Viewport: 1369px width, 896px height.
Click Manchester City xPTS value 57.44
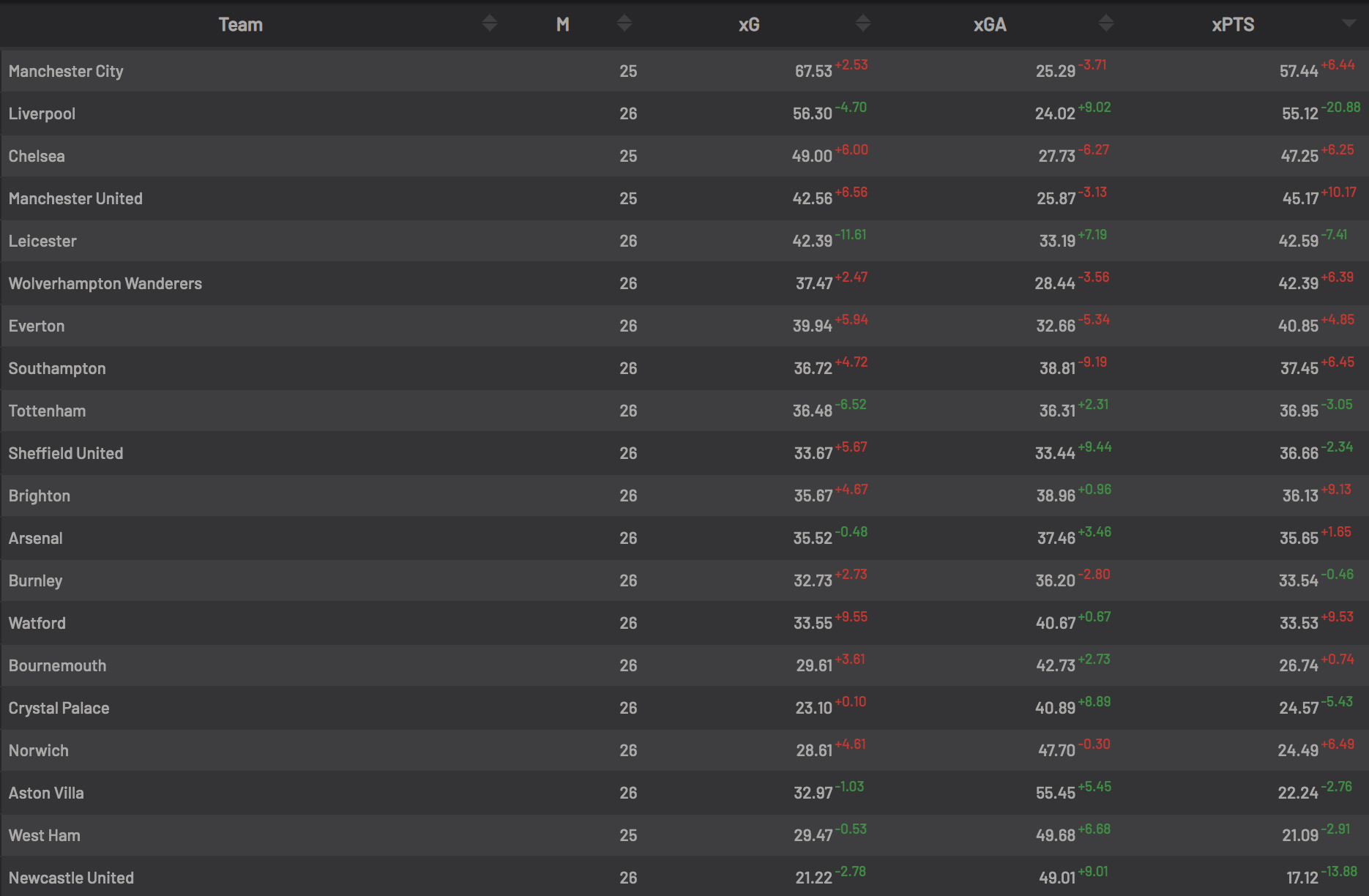pos(1299,71)
